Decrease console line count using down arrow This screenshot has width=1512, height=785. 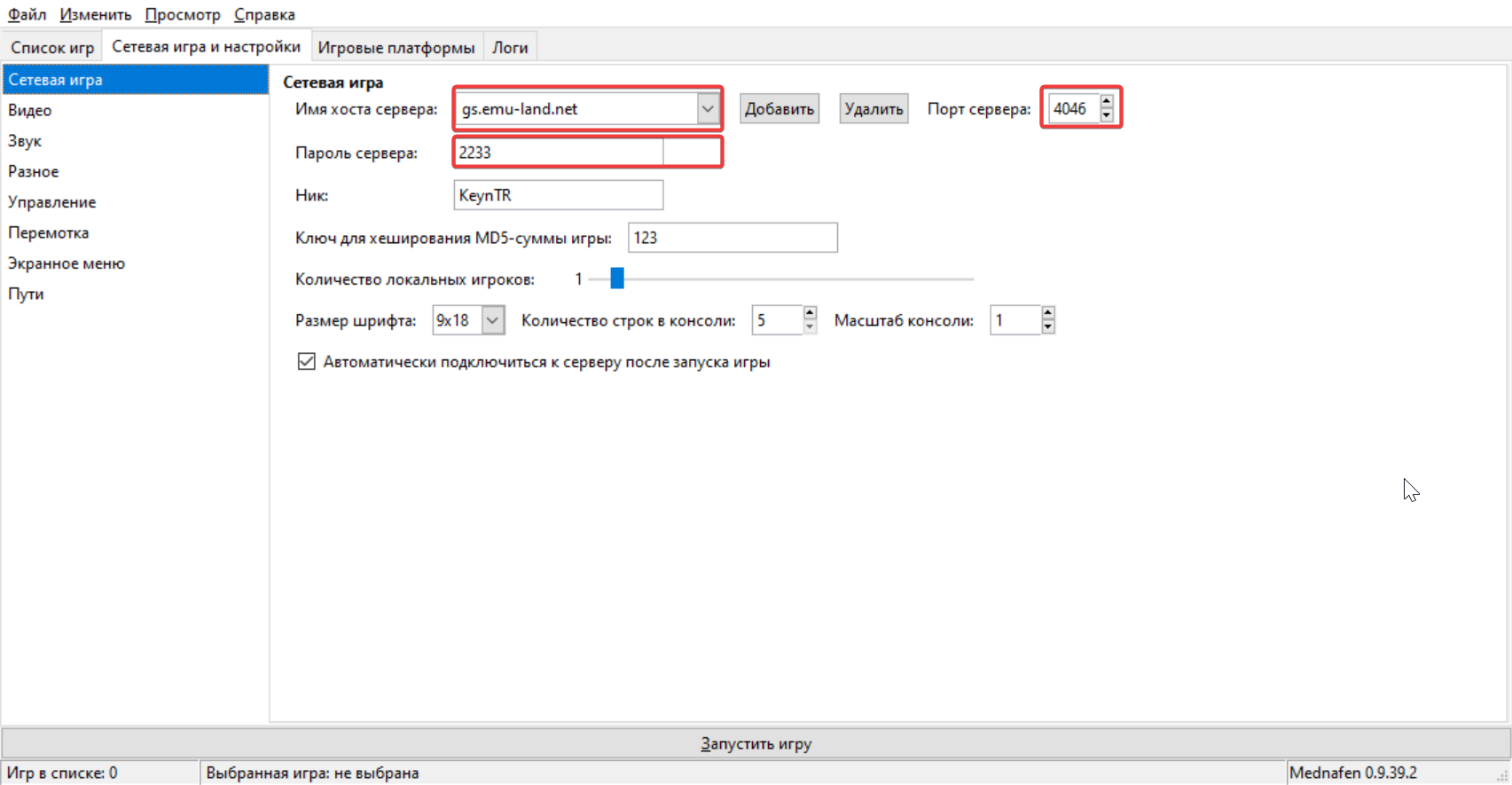tap(810, 327)
